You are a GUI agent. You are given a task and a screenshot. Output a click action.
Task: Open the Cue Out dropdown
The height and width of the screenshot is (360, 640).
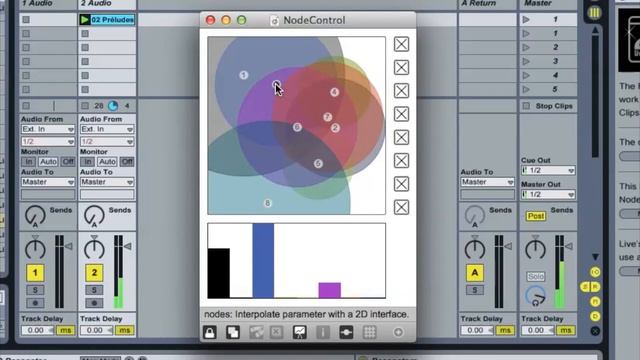click(548, 170)
